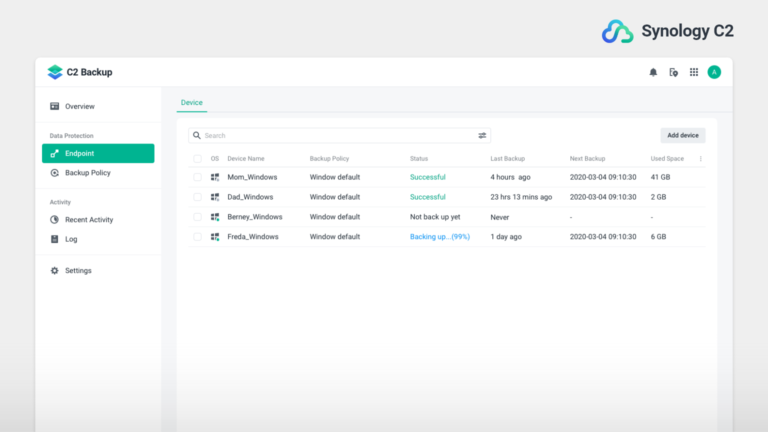Open the apps grid launcher icon
768x432 pixels.
(694, 72)
